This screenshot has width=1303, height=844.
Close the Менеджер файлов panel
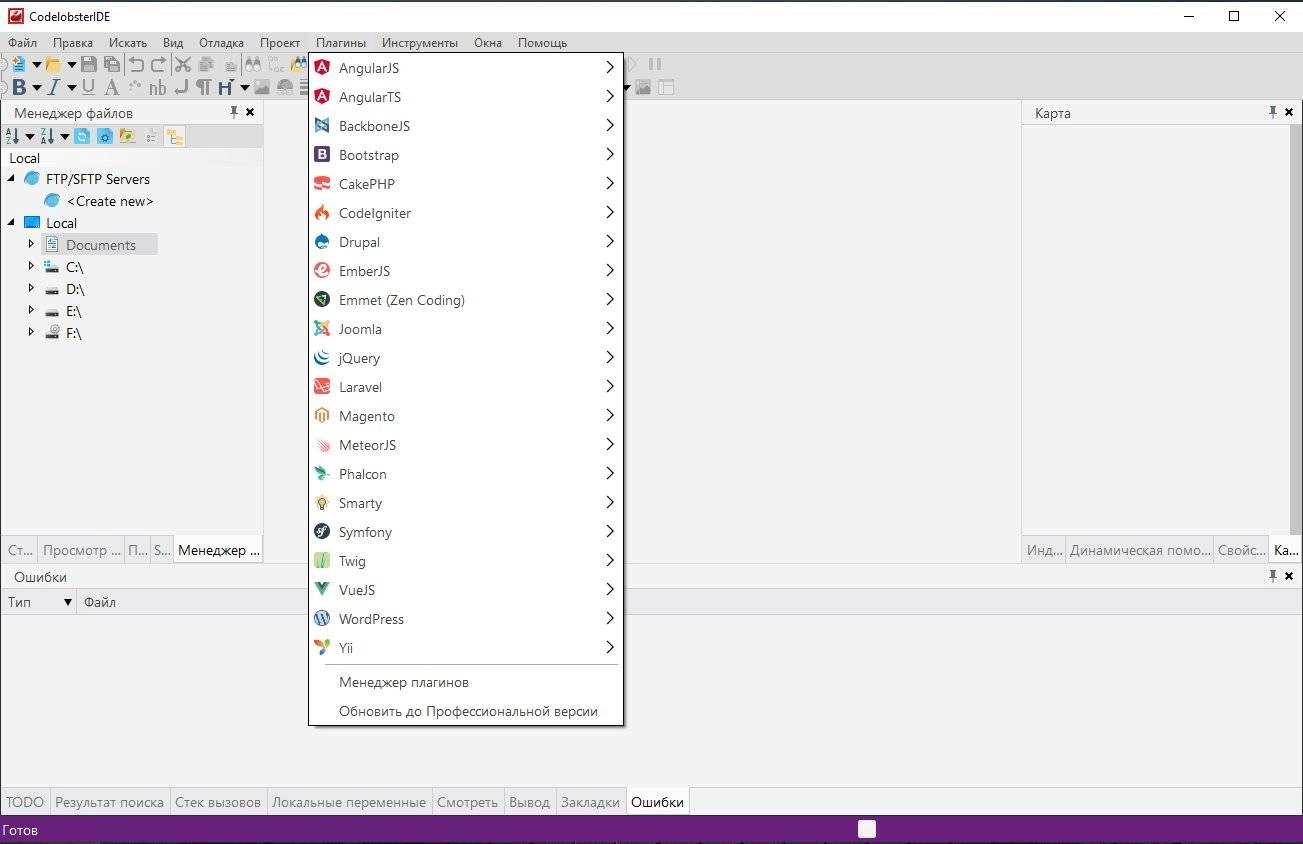tap(250, 112)
